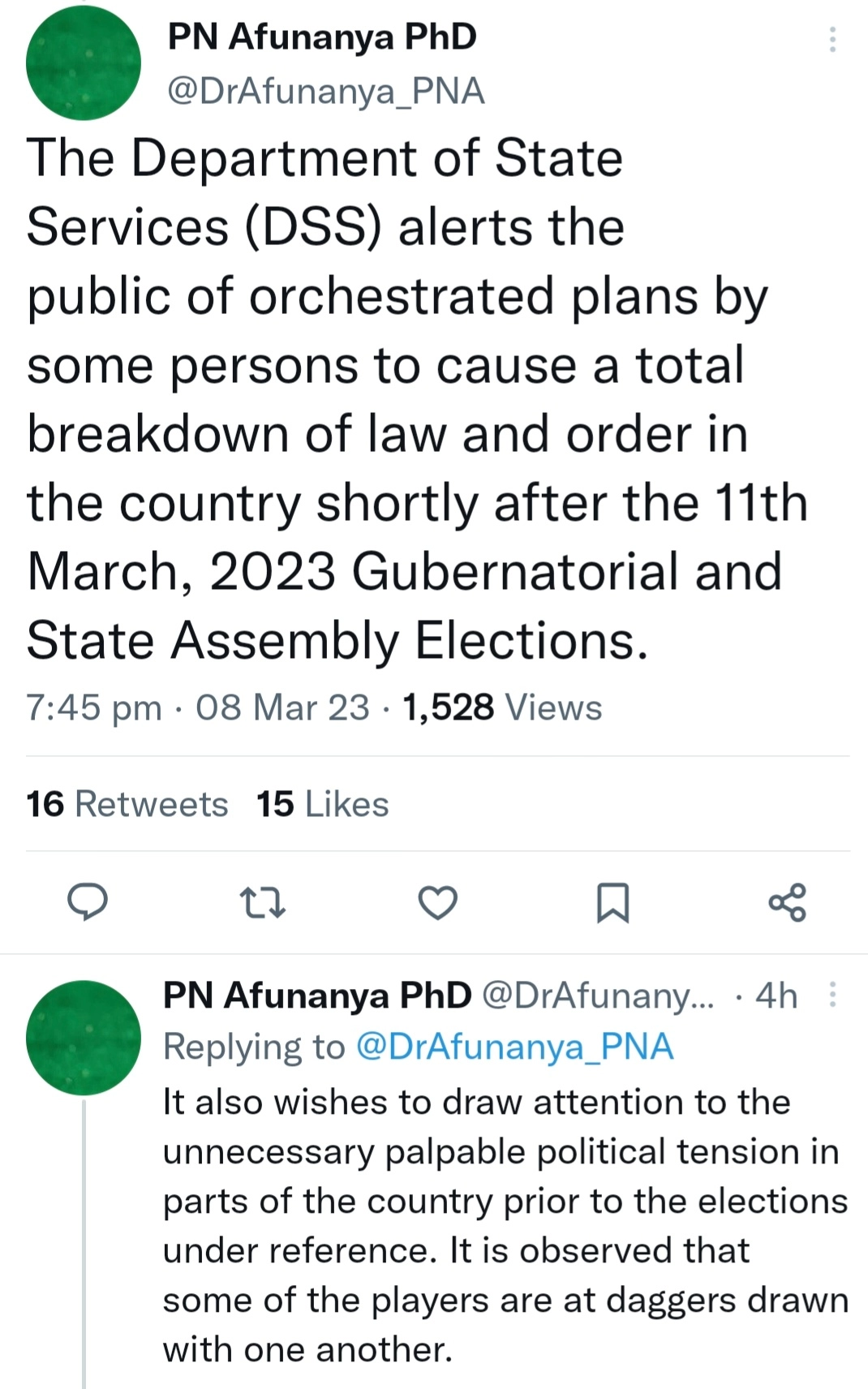The height and width of the screenshot is (1389, 868).
Task: Click the reply speech bubble icon
Action: pyautogui.click(x=87, y=902)
